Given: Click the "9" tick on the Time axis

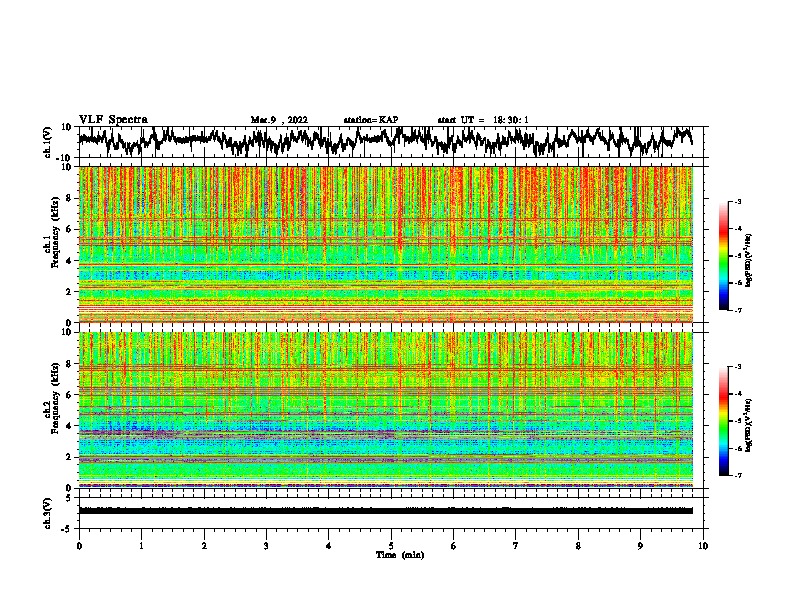Looking at the screenshot, I should (x=640, y=546).
